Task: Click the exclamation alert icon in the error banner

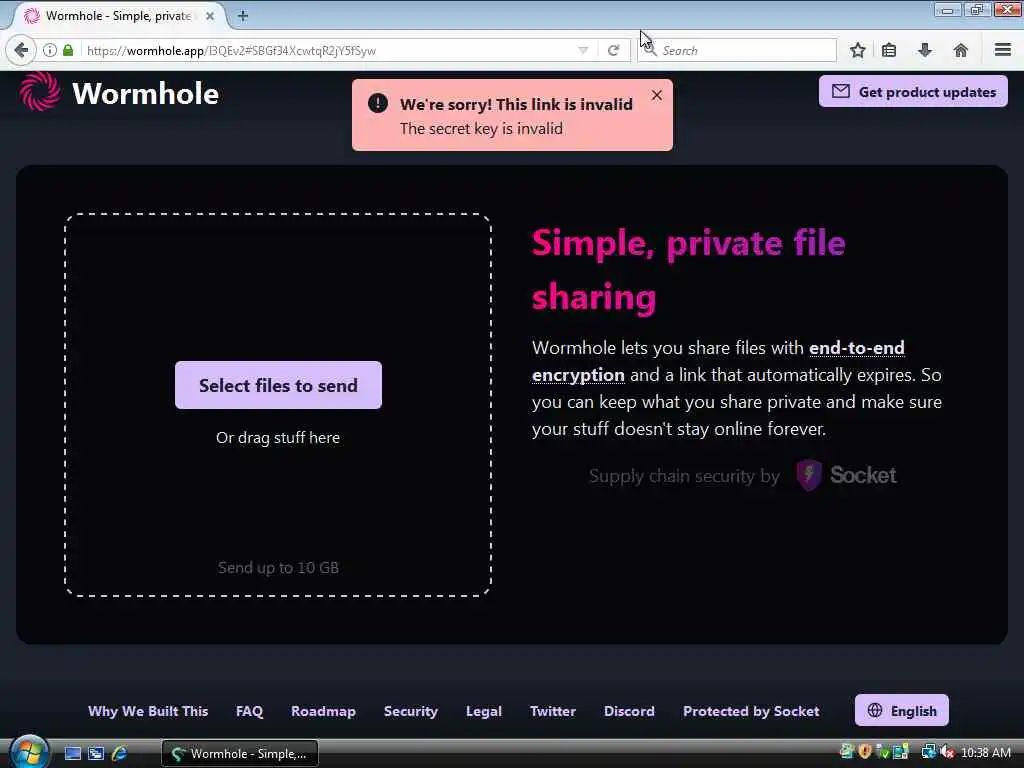Action: [377, 103]
